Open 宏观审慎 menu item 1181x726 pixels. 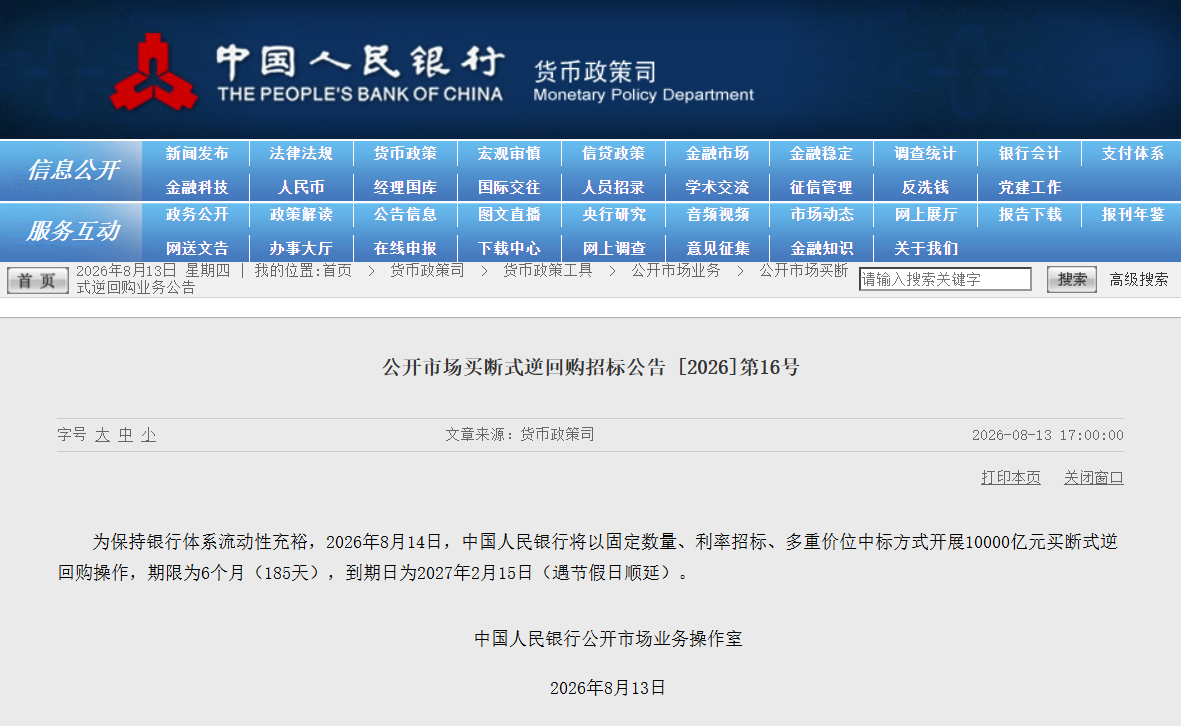click(509, 154)
